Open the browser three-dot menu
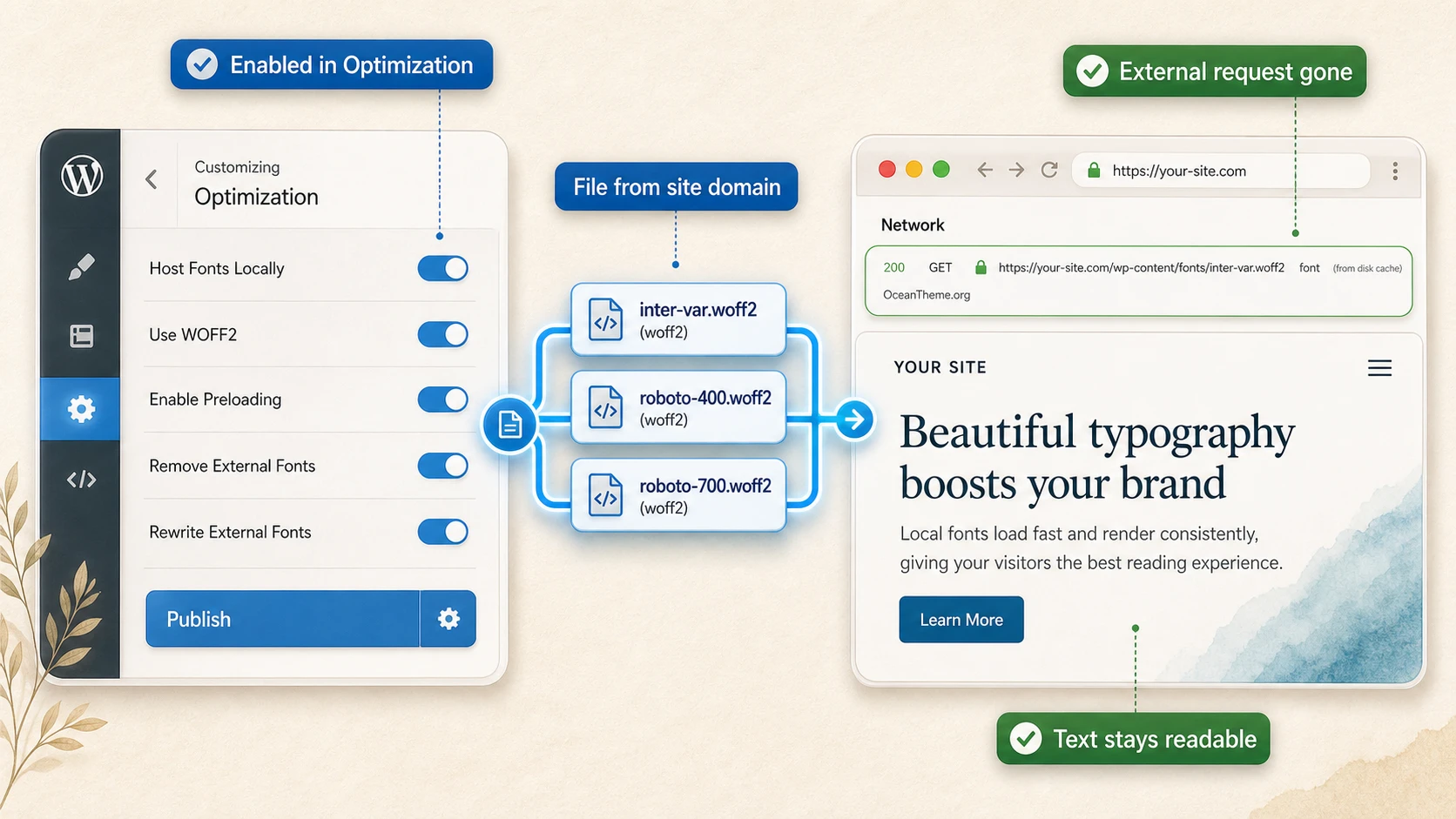The width and height of the screenshot is (1456, 819). click(x=1395, y=171)
